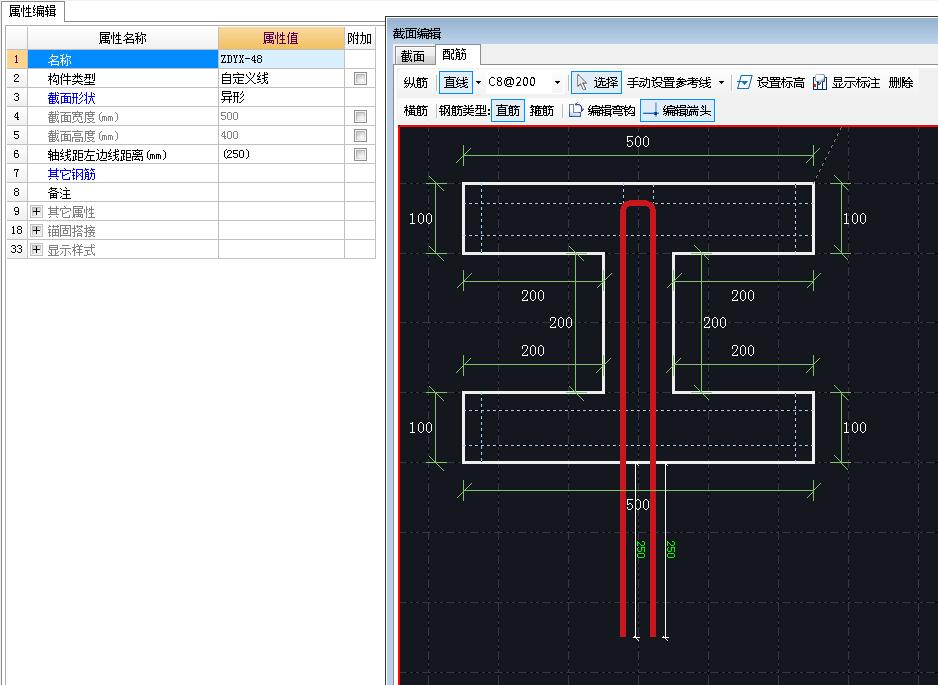Click the top 500 dimension label
The height and width of the screenshot is (685, 938).
[638, 141]
